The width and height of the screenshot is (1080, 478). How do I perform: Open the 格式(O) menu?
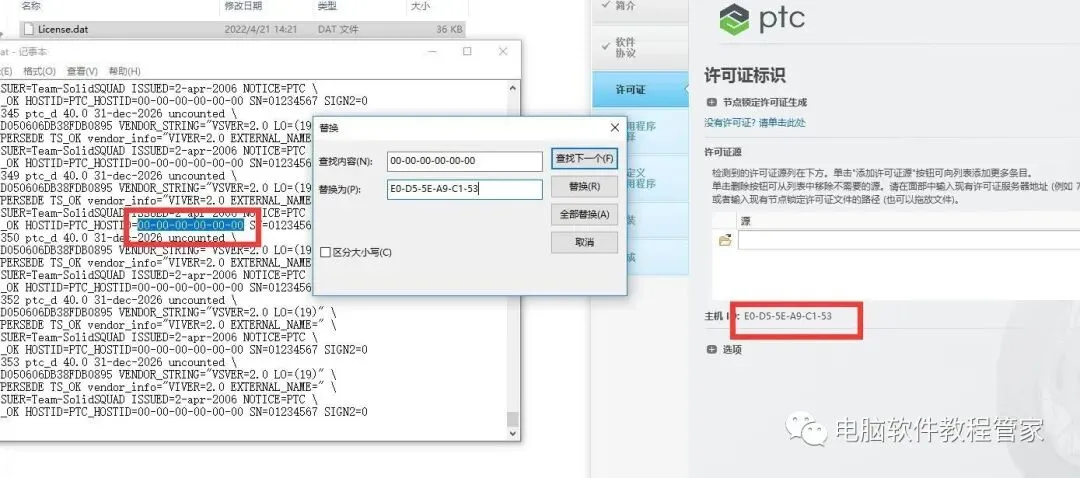click(39, 71)
